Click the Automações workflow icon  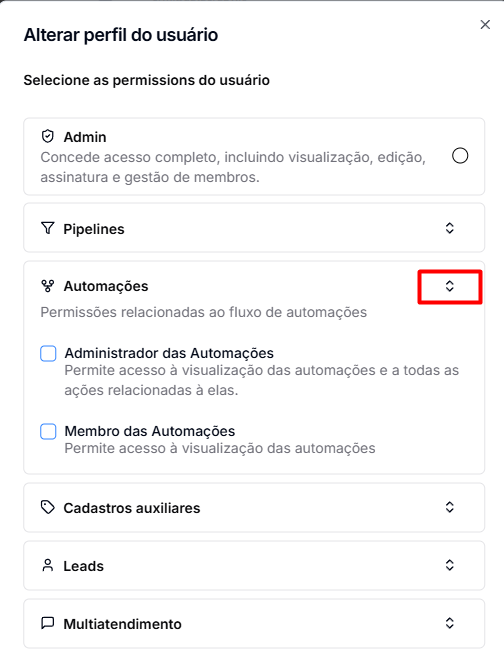click(48, 286)
